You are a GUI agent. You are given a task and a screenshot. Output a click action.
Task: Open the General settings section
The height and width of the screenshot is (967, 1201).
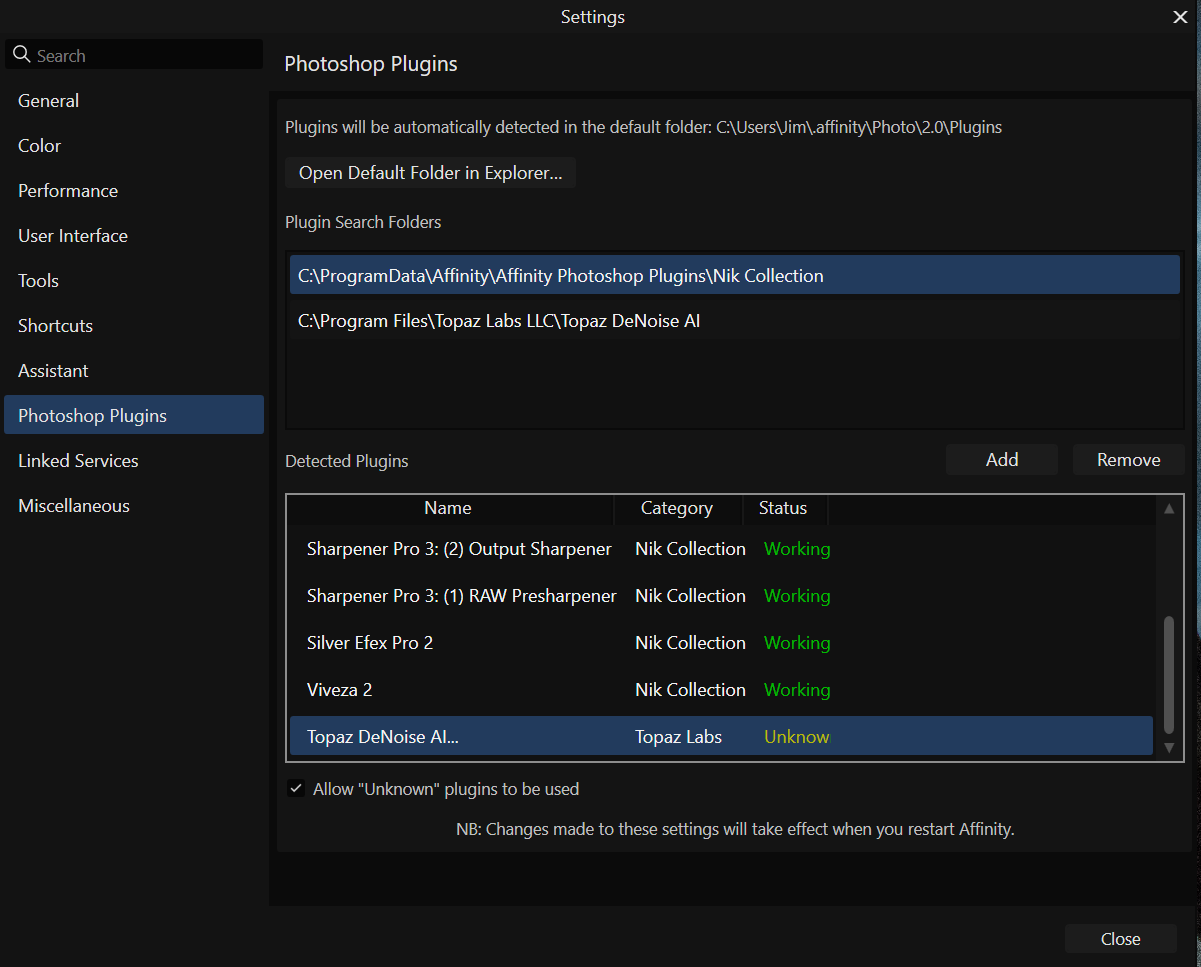[x=134, y=101]
